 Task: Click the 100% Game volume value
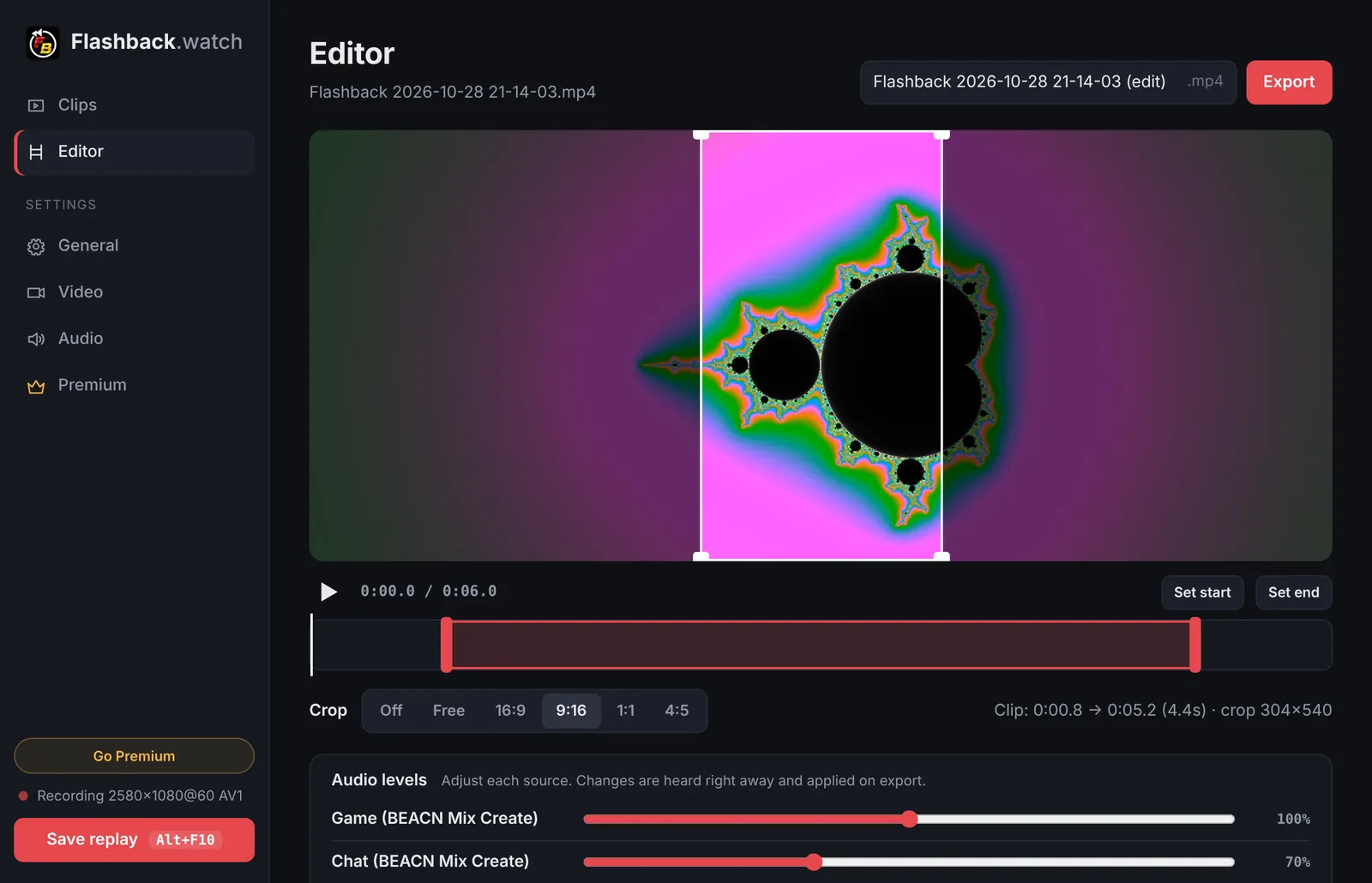[x=1293, y=820]
